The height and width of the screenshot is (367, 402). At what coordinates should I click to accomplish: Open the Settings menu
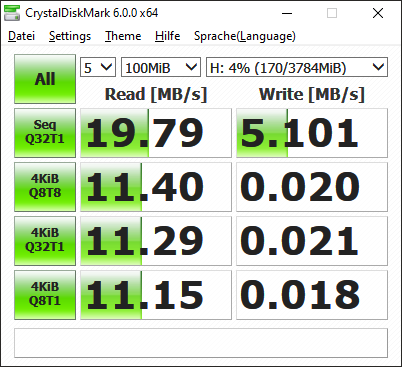[x=70, y=36]
